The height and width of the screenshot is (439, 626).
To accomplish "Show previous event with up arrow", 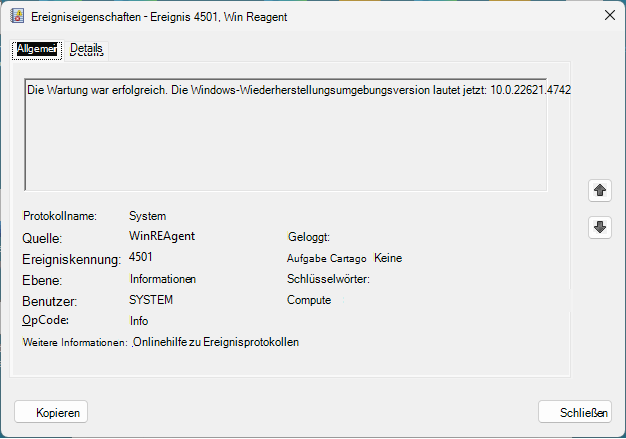I will [x=600, y=190].
